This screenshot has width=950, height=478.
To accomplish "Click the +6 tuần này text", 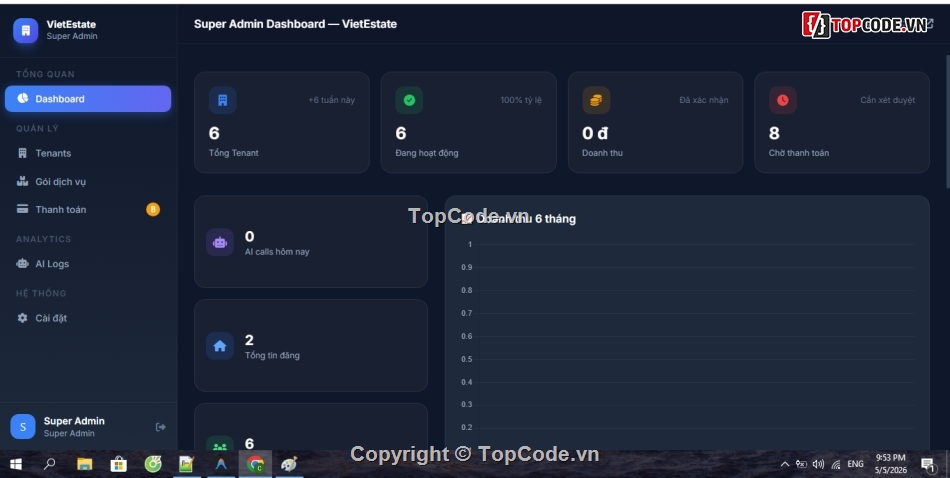I will pos(331,100).
